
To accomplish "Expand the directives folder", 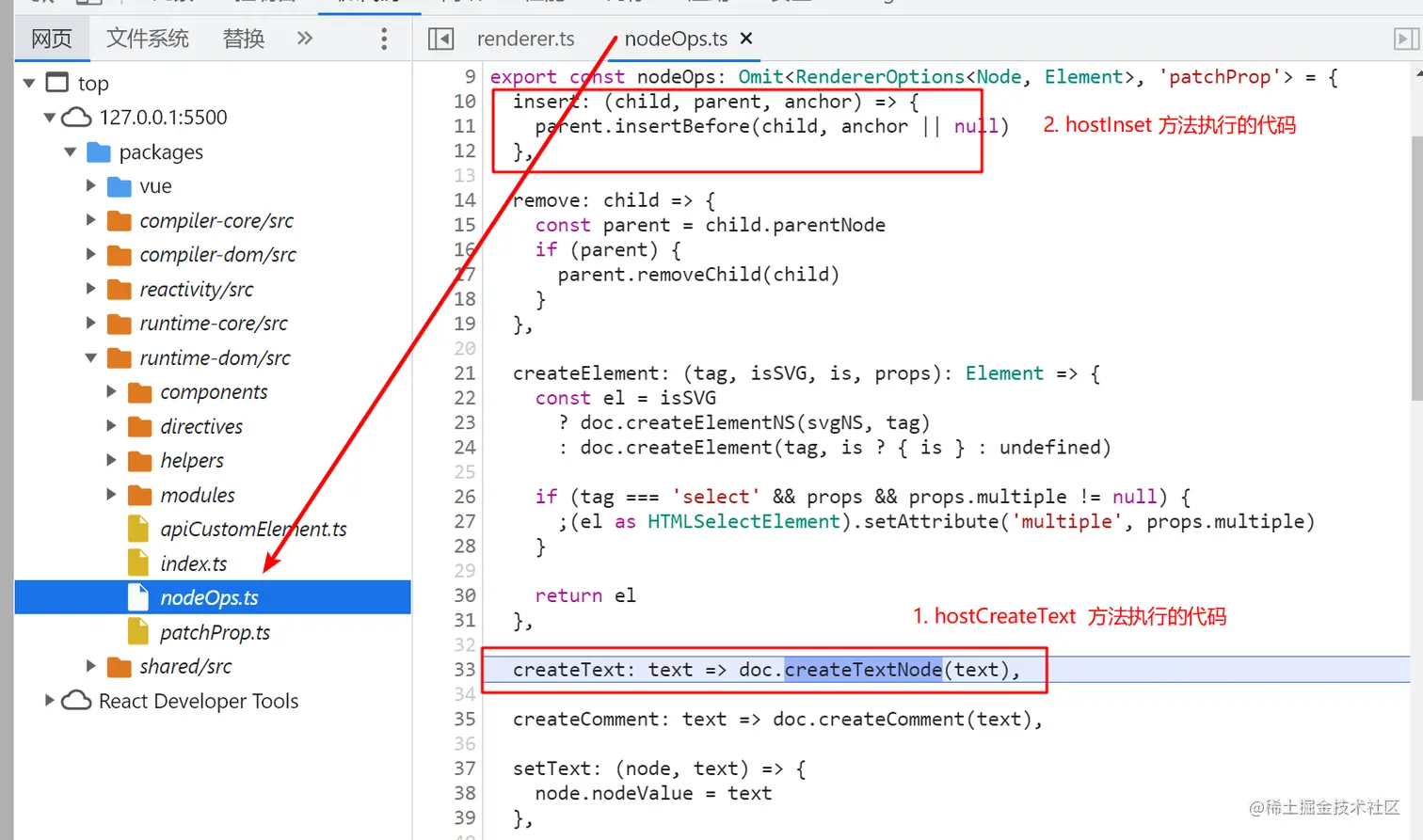I will point(112,426).
